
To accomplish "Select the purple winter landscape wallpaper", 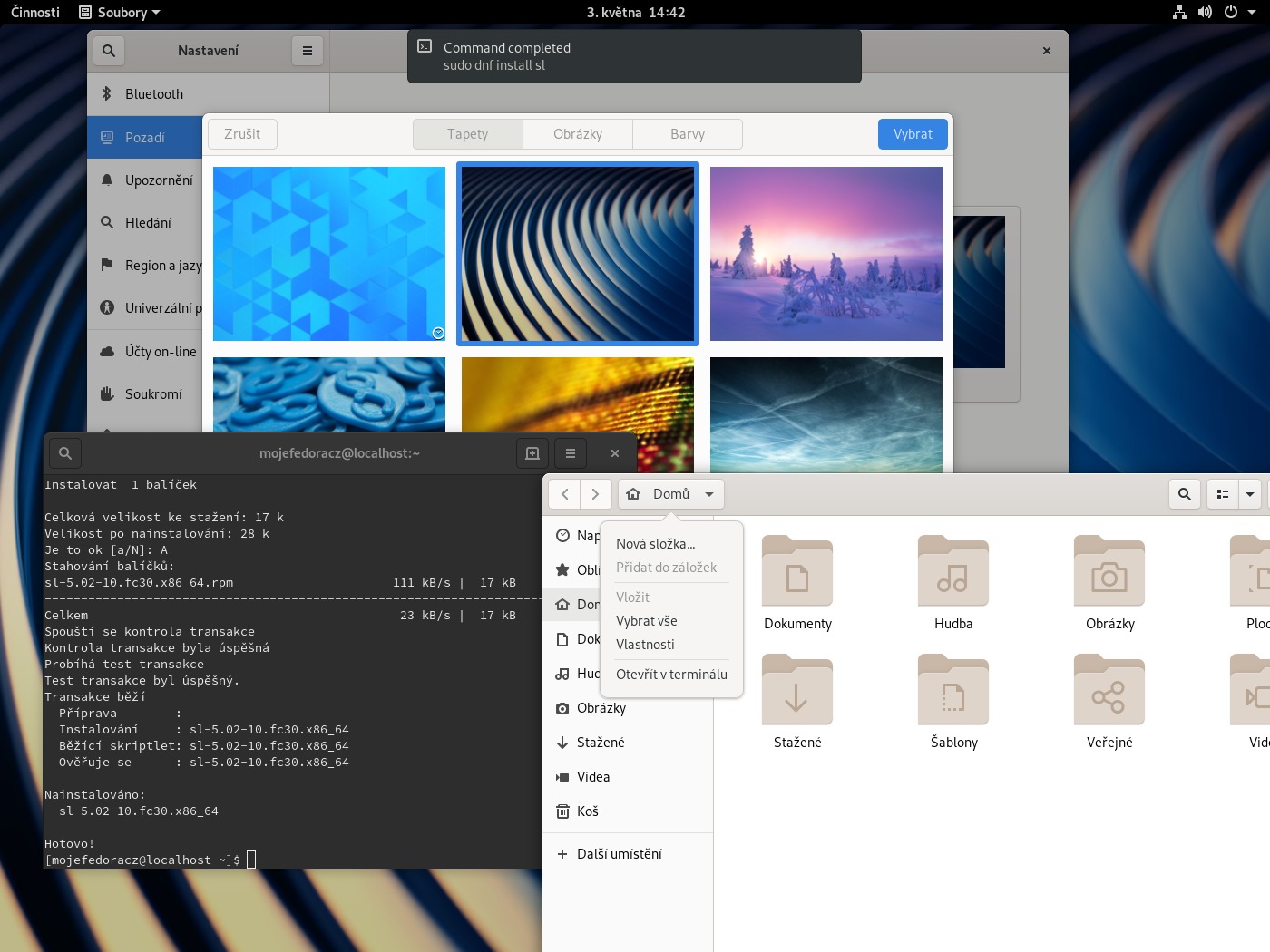I will click(825, 254).
